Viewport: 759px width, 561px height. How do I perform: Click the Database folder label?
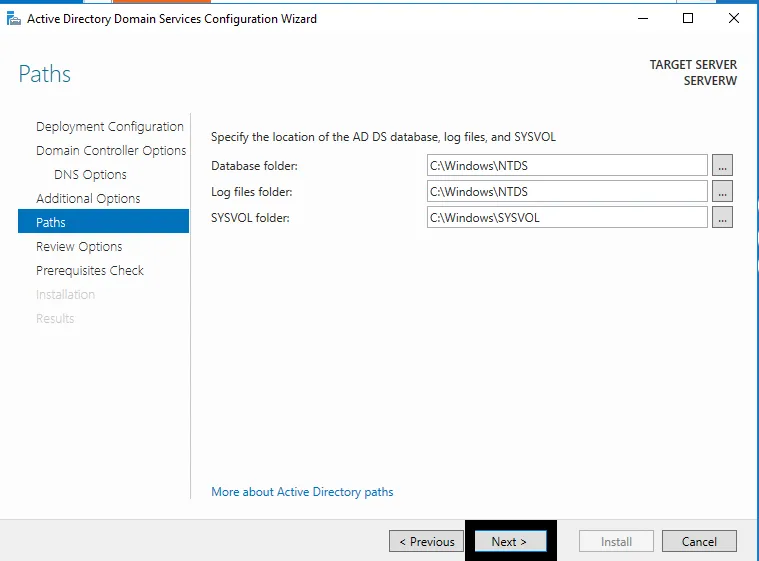coord(254,166)
